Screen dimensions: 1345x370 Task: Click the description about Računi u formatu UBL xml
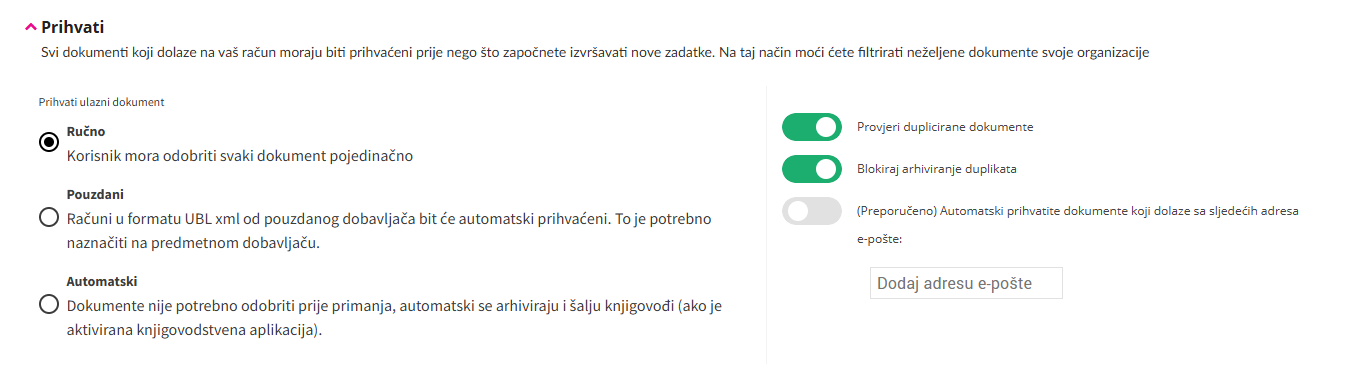389,230
